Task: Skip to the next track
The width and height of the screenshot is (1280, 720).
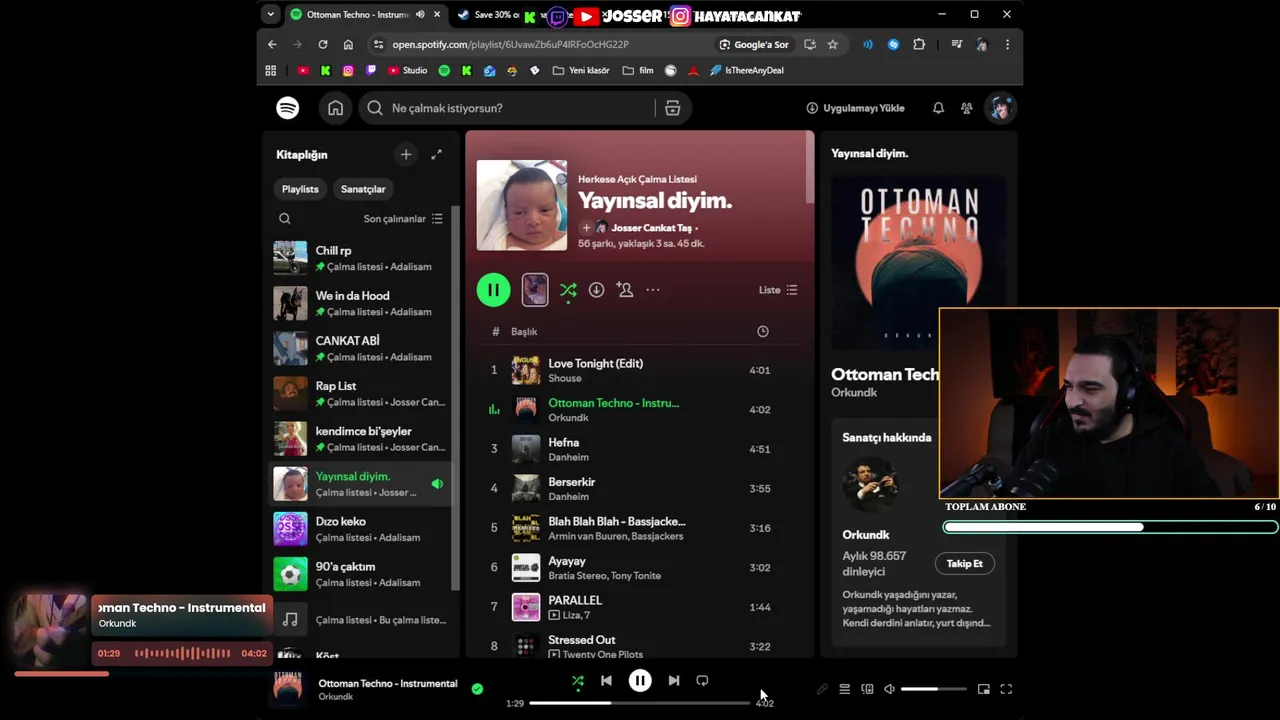Action: coord(674,680)
